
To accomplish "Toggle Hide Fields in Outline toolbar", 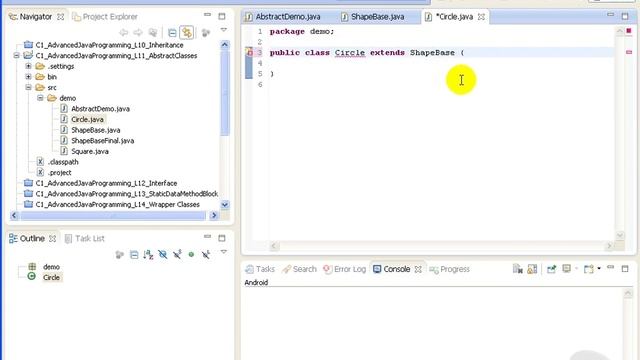I will [162, 255].
